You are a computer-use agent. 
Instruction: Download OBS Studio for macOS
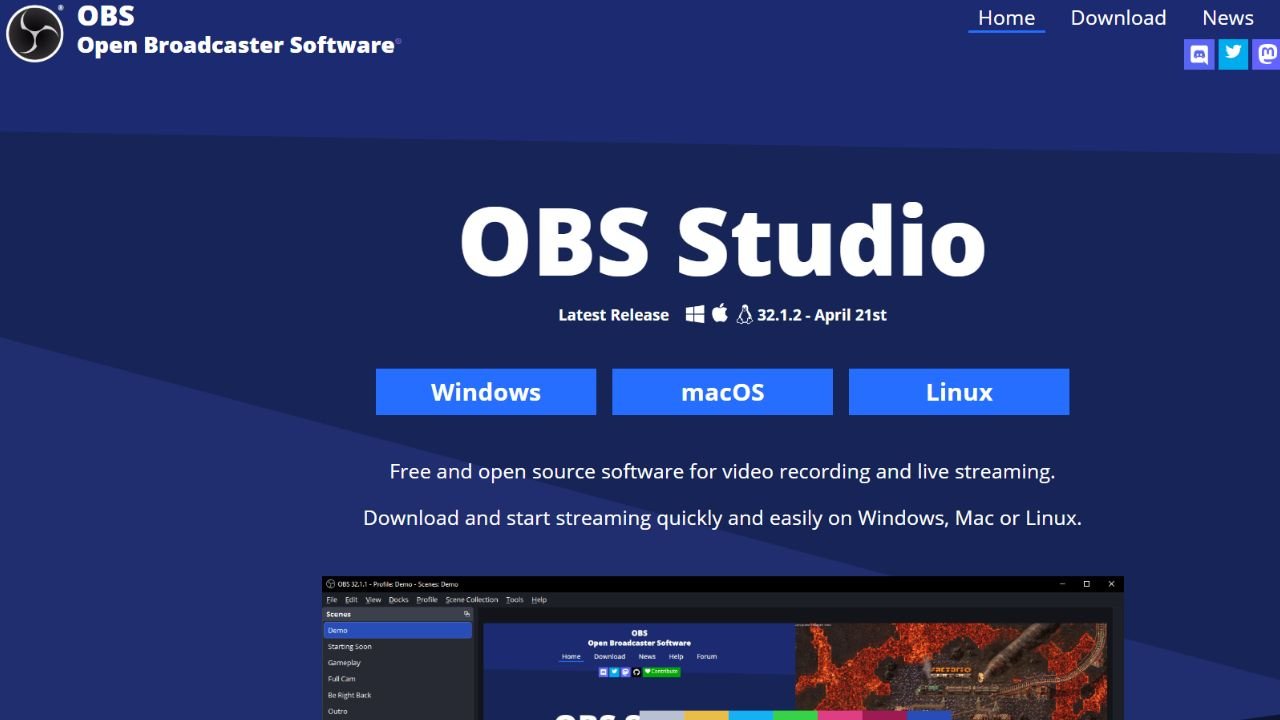coord(722,392)
